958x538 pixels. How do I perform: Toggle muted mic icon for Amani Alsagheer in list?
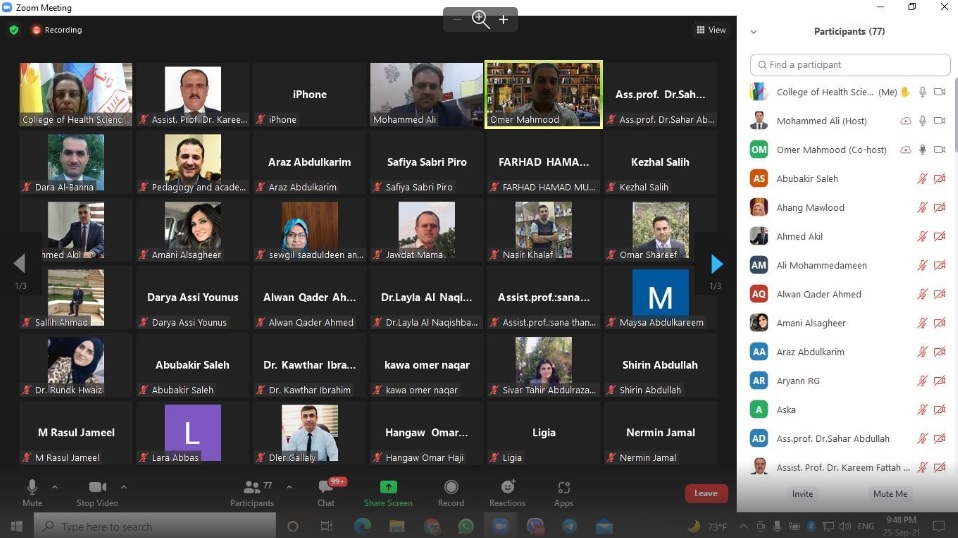click(x=923, y=323)
